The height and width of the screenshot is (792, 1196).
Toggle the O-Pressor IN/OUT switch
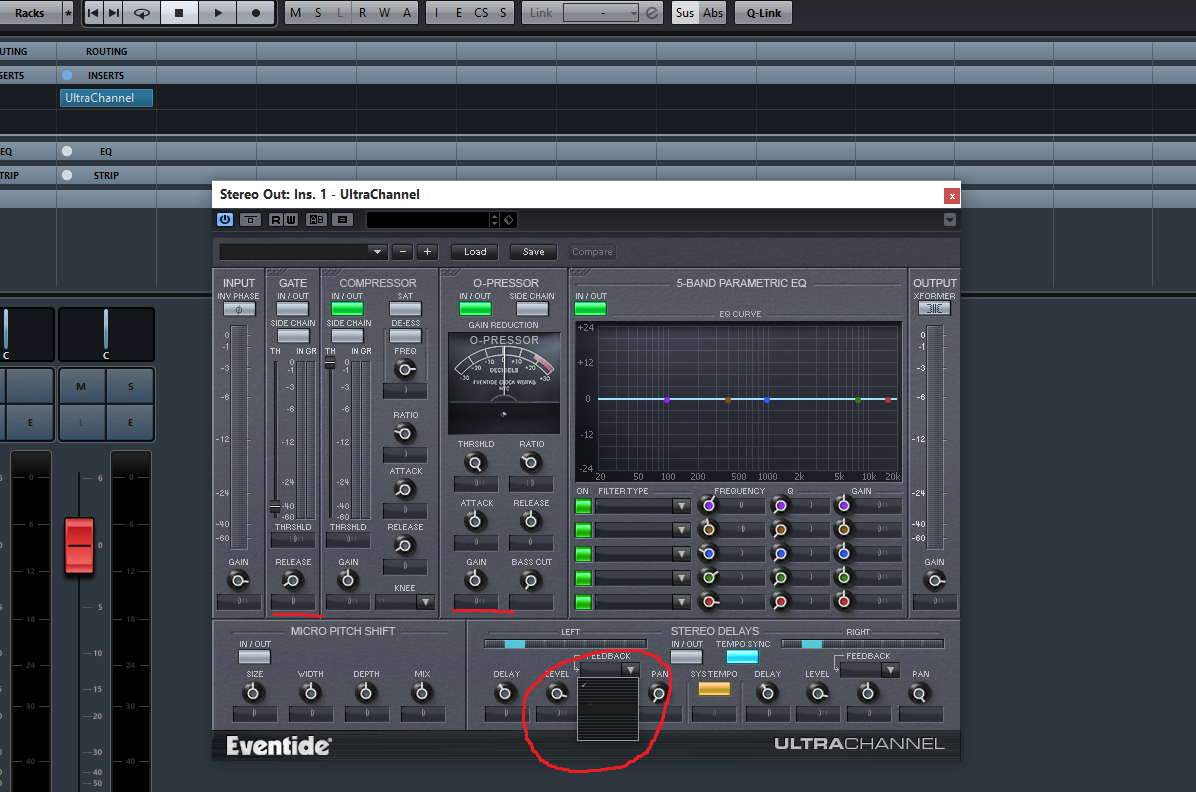coord(475,309)
